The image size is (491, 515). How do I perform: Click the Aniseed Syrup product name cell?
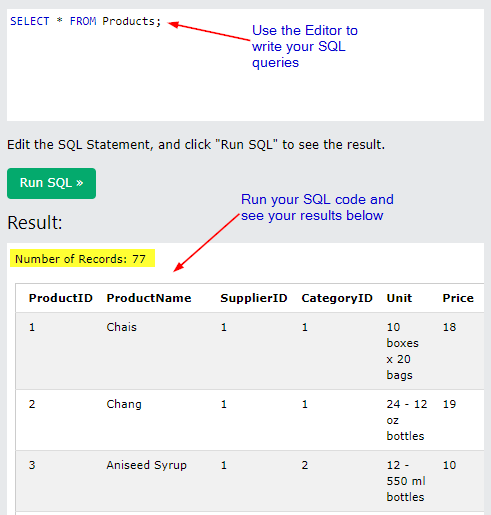(146, 465)
